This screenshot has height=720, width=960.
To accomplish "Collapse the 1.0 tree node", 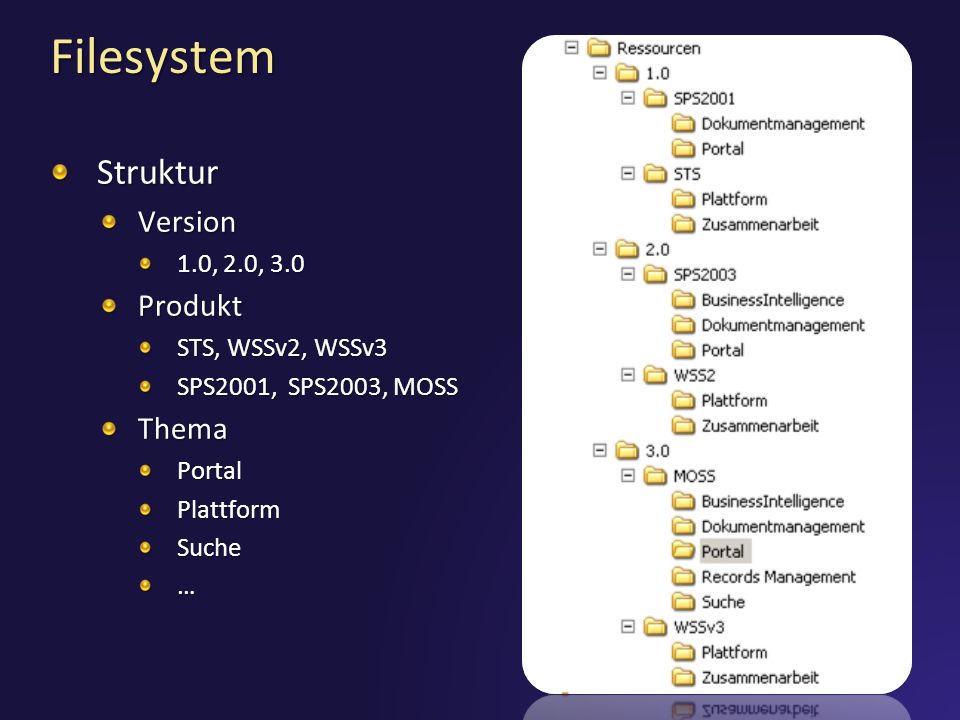I will (x=599, y=73).
